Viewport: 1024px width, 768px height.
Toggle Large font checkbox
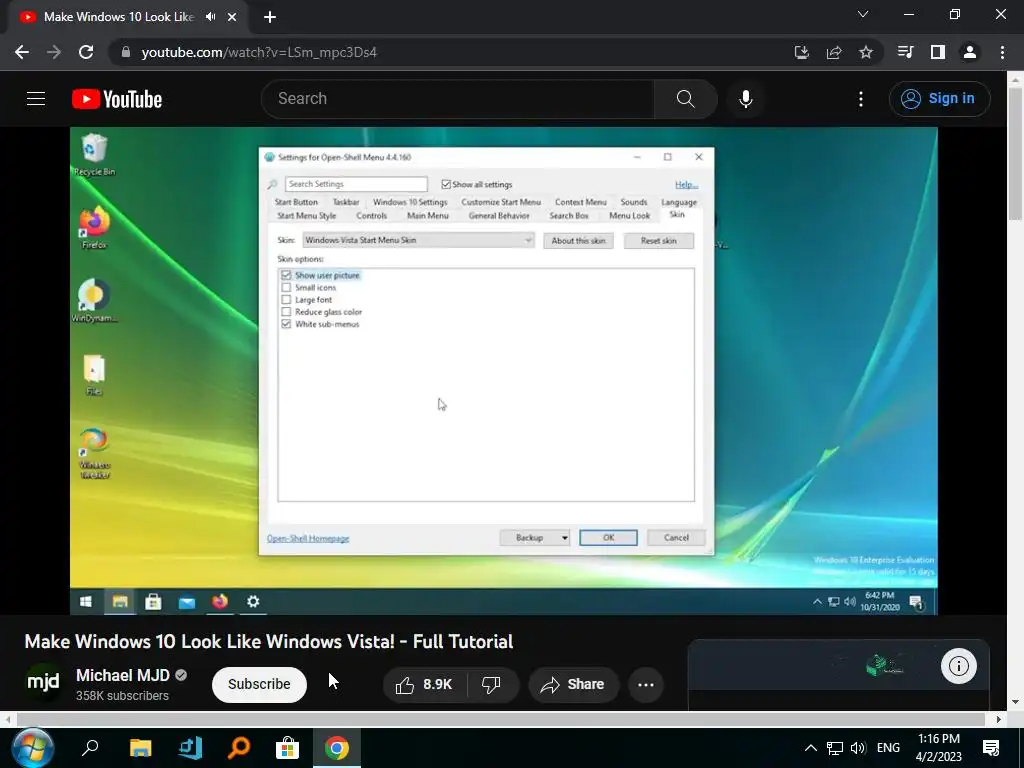(x=286, y=300)
